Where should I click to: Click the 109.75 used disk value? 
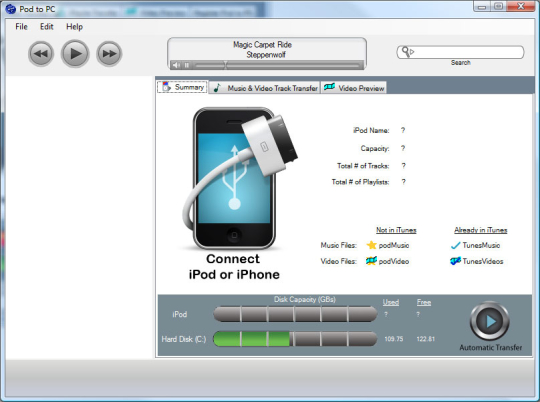394,339
